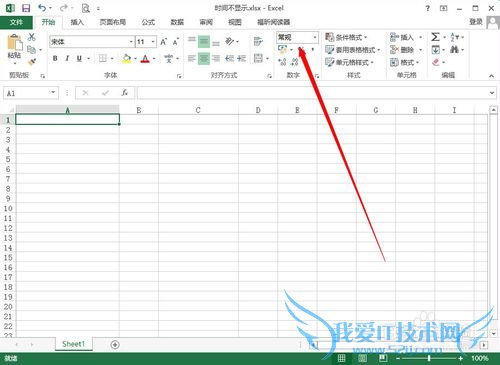
Task: Click the AutoSum sigma icon
Action: tap(435, 37)
